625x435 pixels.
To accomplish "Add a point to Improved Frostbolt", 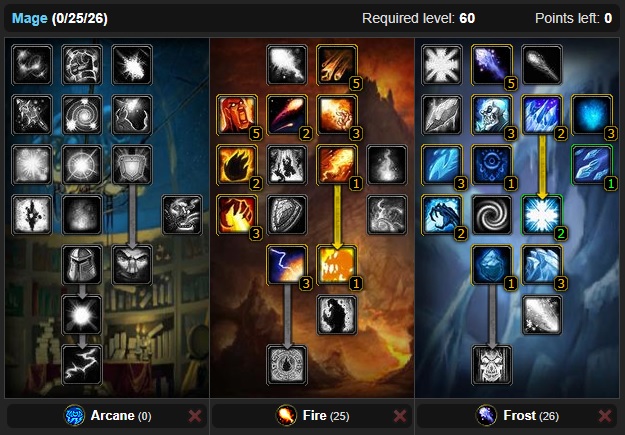I will click(x=492, y=65).
